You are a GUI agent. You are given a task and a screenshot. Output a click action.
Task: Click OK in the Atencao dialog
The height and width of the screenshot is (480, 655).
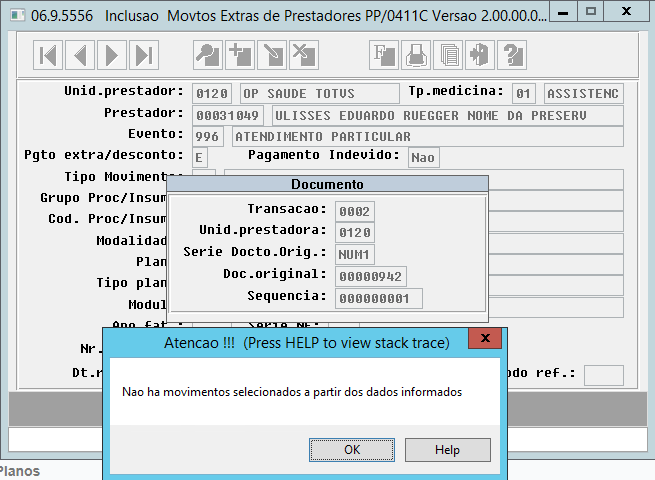pyautogui.click(x=352, y=450)
